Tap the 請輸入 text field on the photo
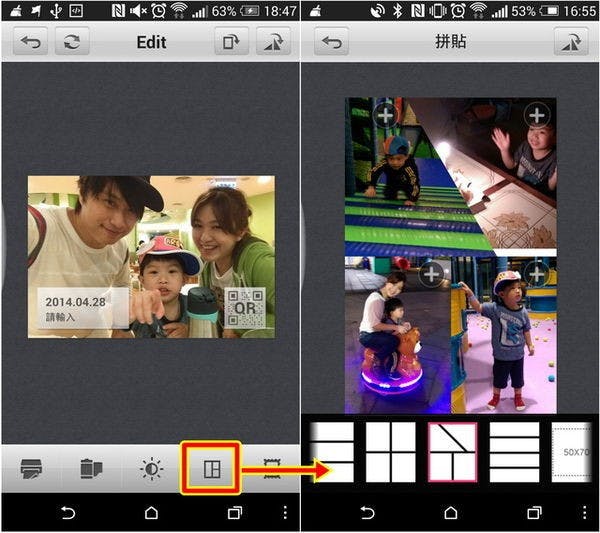 [62, 317]
